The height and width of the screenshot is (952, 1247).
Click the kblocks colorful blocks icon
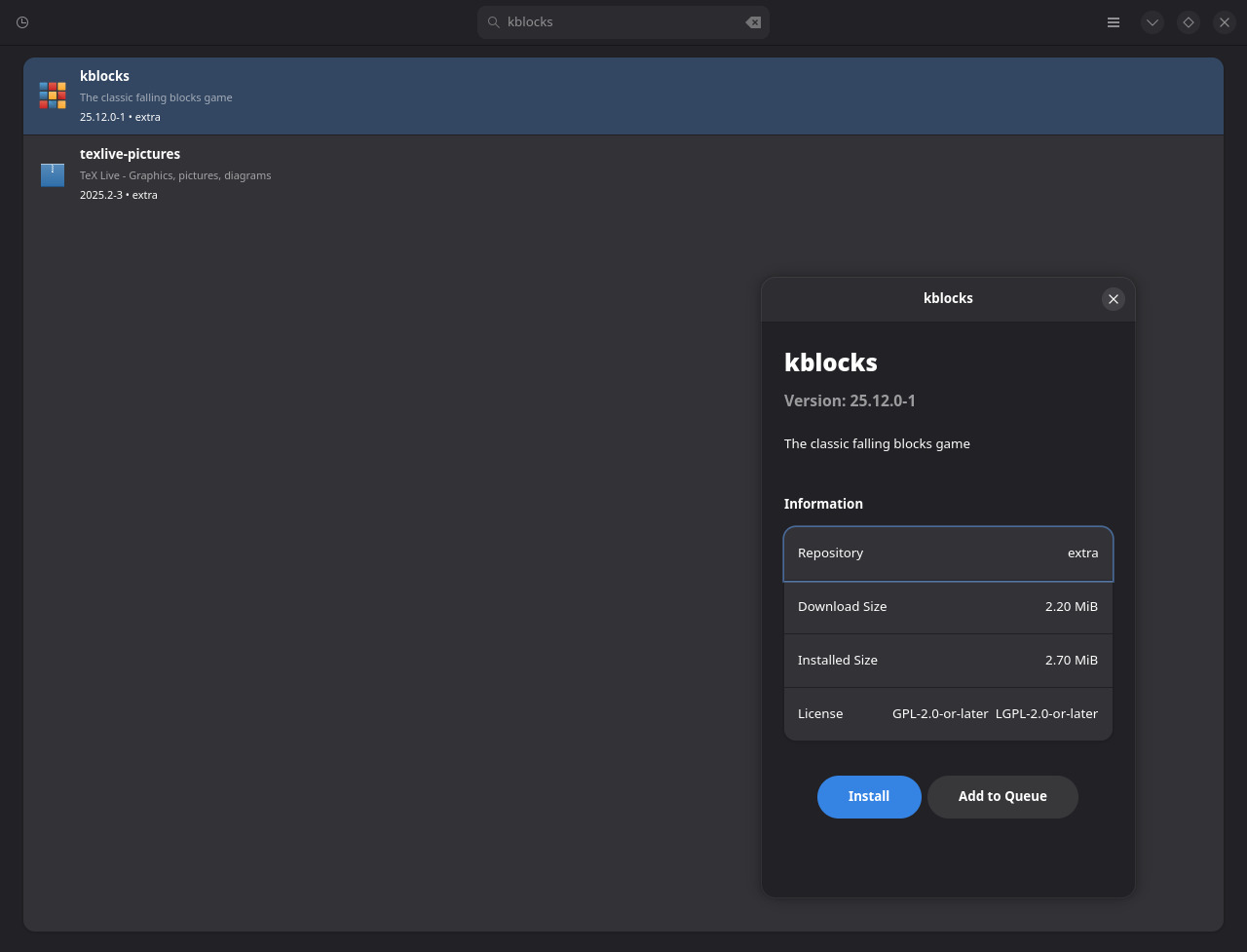tap(53, 95)
